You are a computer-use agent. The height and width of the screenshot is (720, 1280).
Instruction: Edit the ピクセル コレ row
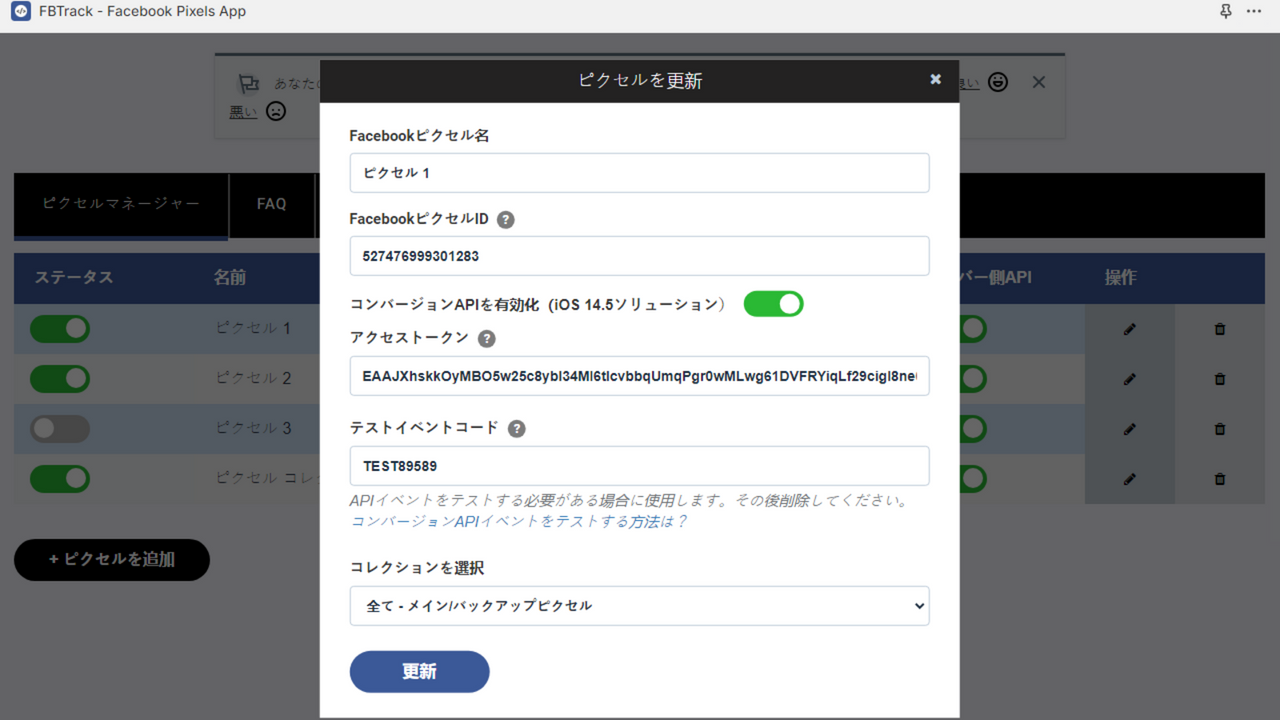click(x=1130, y=479)
